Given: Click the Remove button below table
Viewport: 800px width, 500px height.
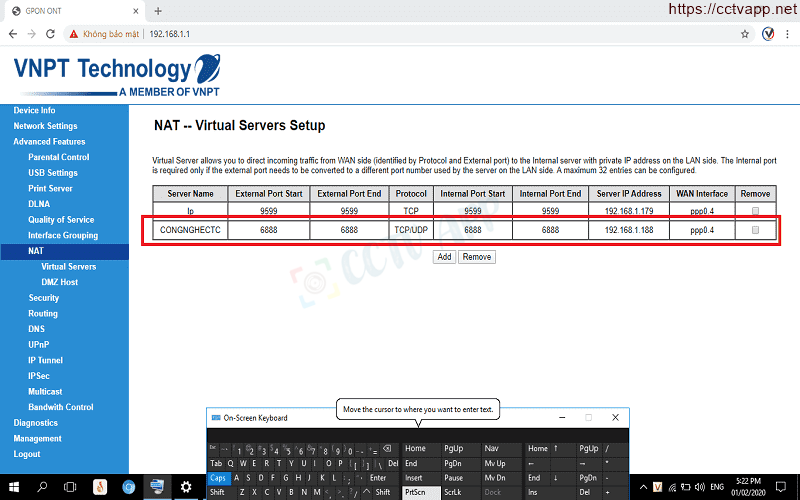Looking at the screenshot, I should coord(476,257).
